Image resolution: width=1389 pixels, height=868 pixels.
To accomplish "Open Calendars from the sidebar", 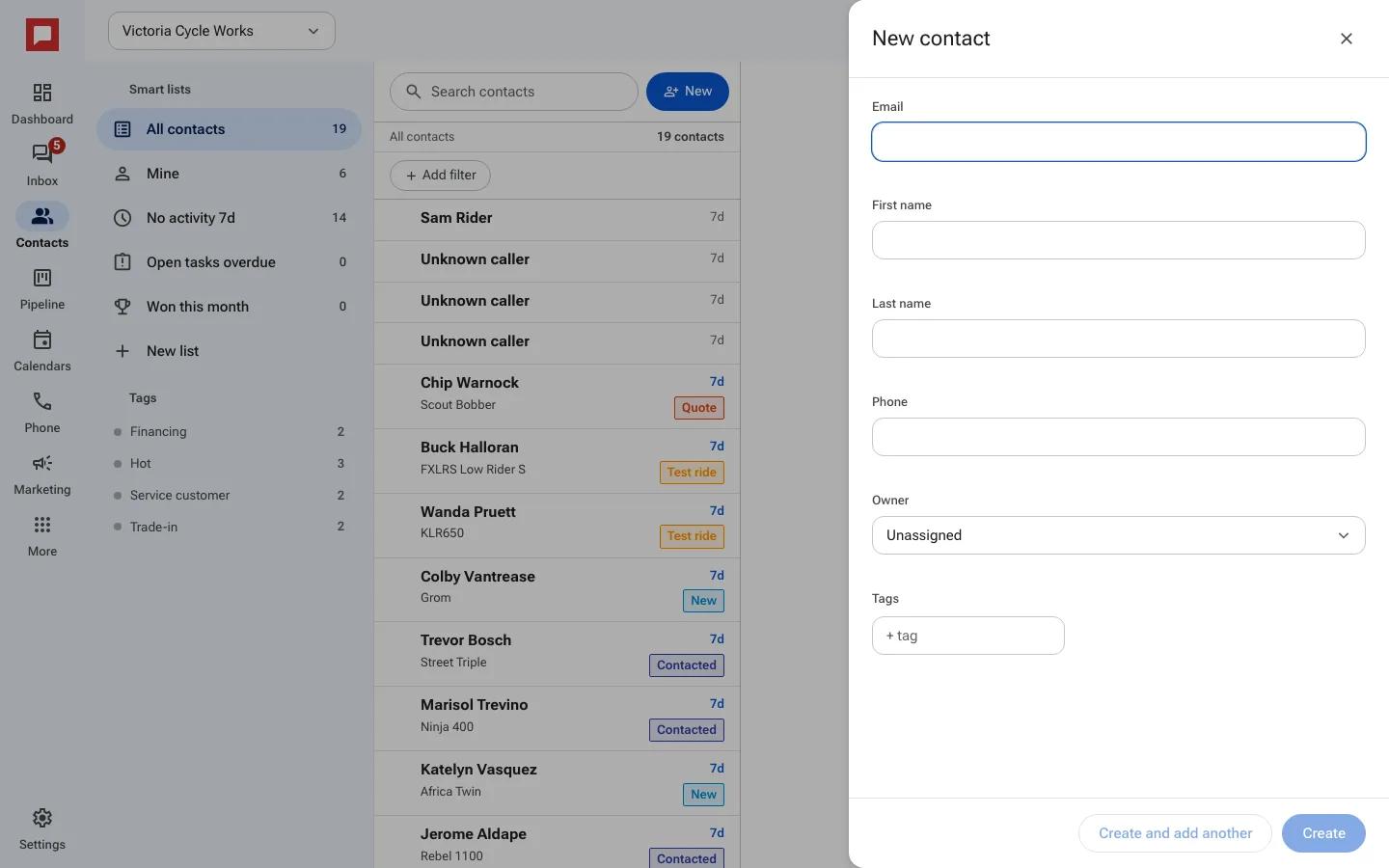I will pos(42,350).
